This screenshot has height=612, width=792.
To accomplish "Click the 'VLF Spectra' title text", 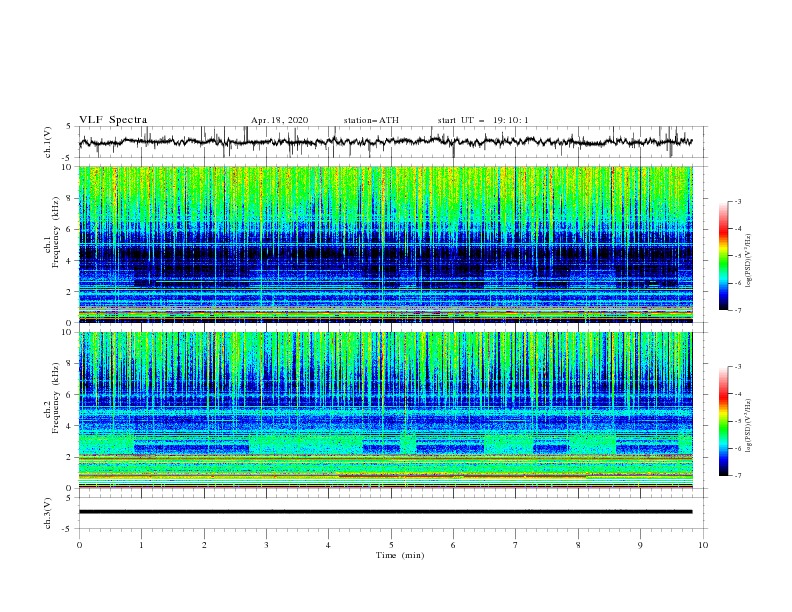I will coord(113,120).
